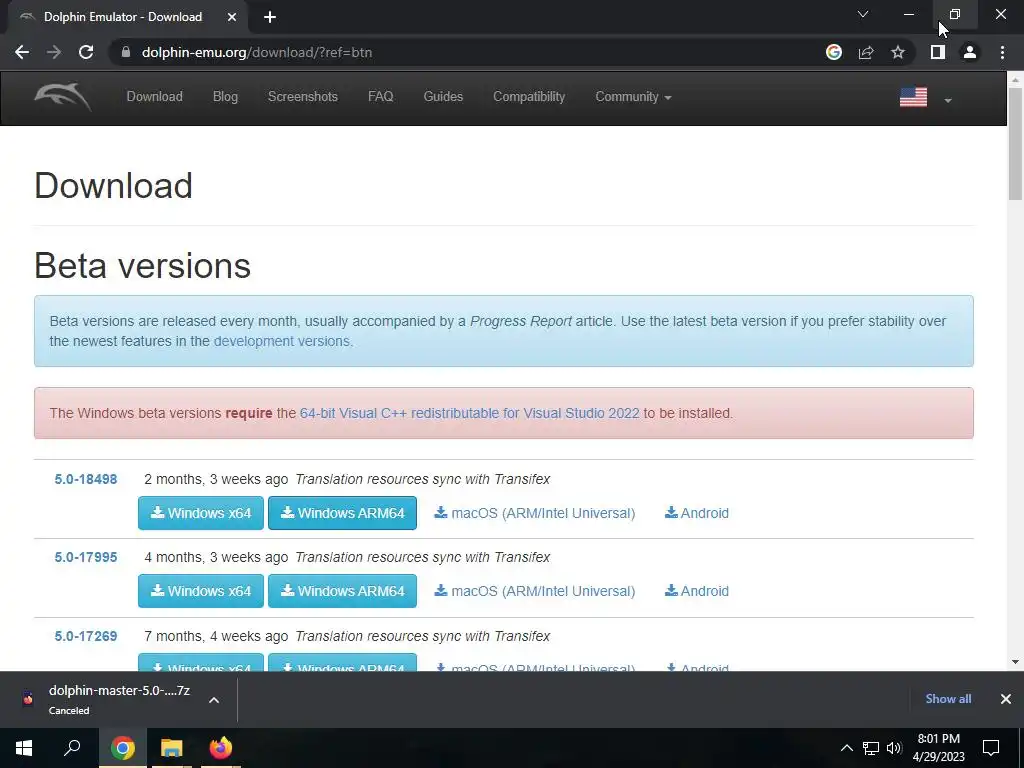Screen dimensions: 1024x768
Task: Download Windows ARM64 for 5.0-18498
Action: [x=342, y=513]
